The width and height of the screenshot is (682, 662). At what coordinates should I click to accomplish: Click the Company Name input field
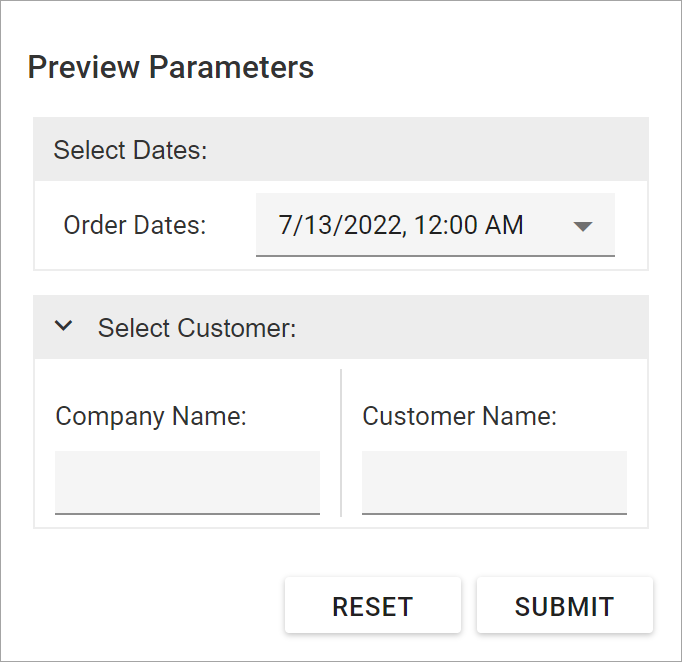(x=187, y=482)
